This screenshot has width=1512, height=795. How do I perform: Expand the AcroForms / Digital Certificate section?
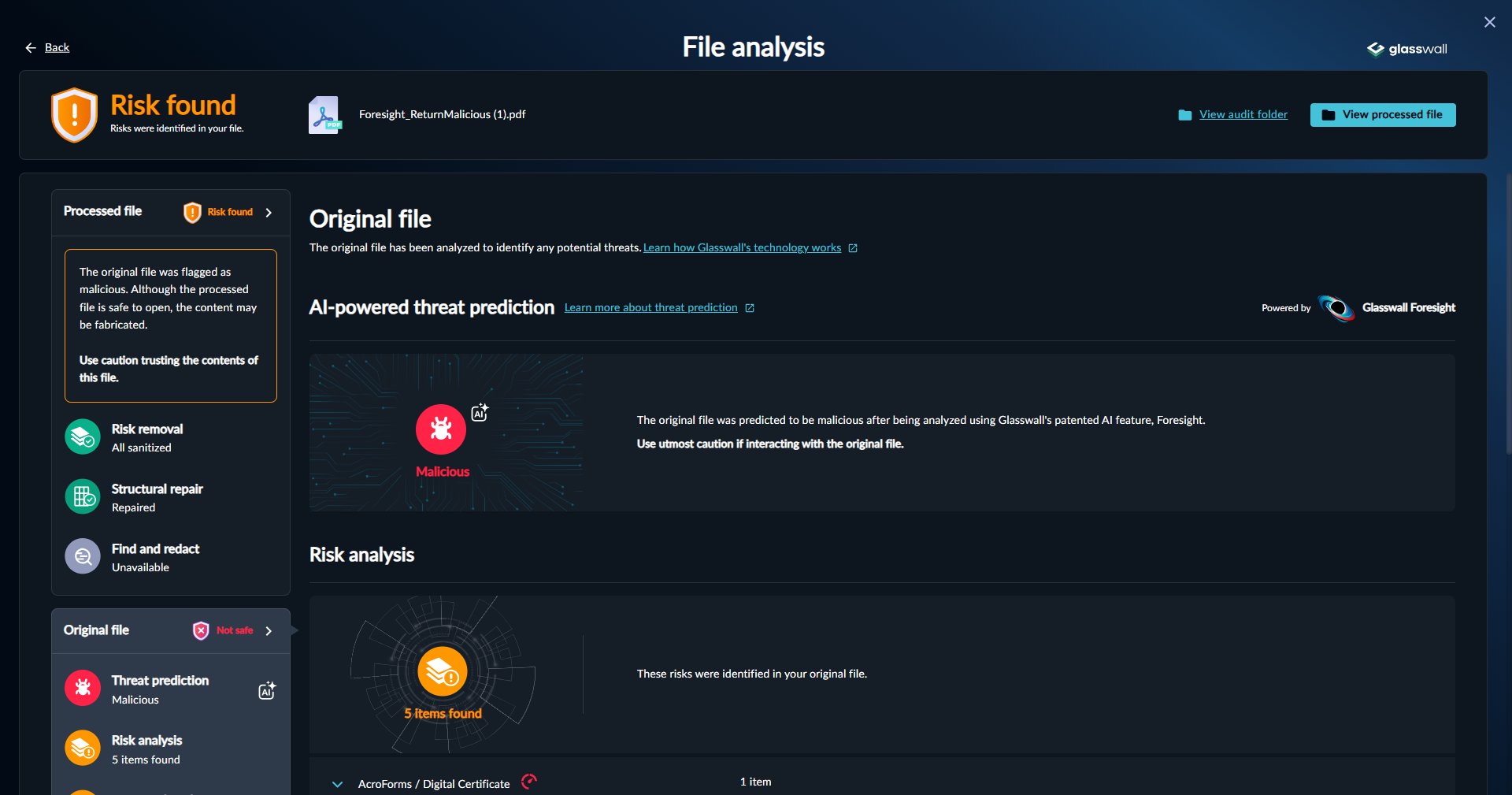(x=338, y=783)
